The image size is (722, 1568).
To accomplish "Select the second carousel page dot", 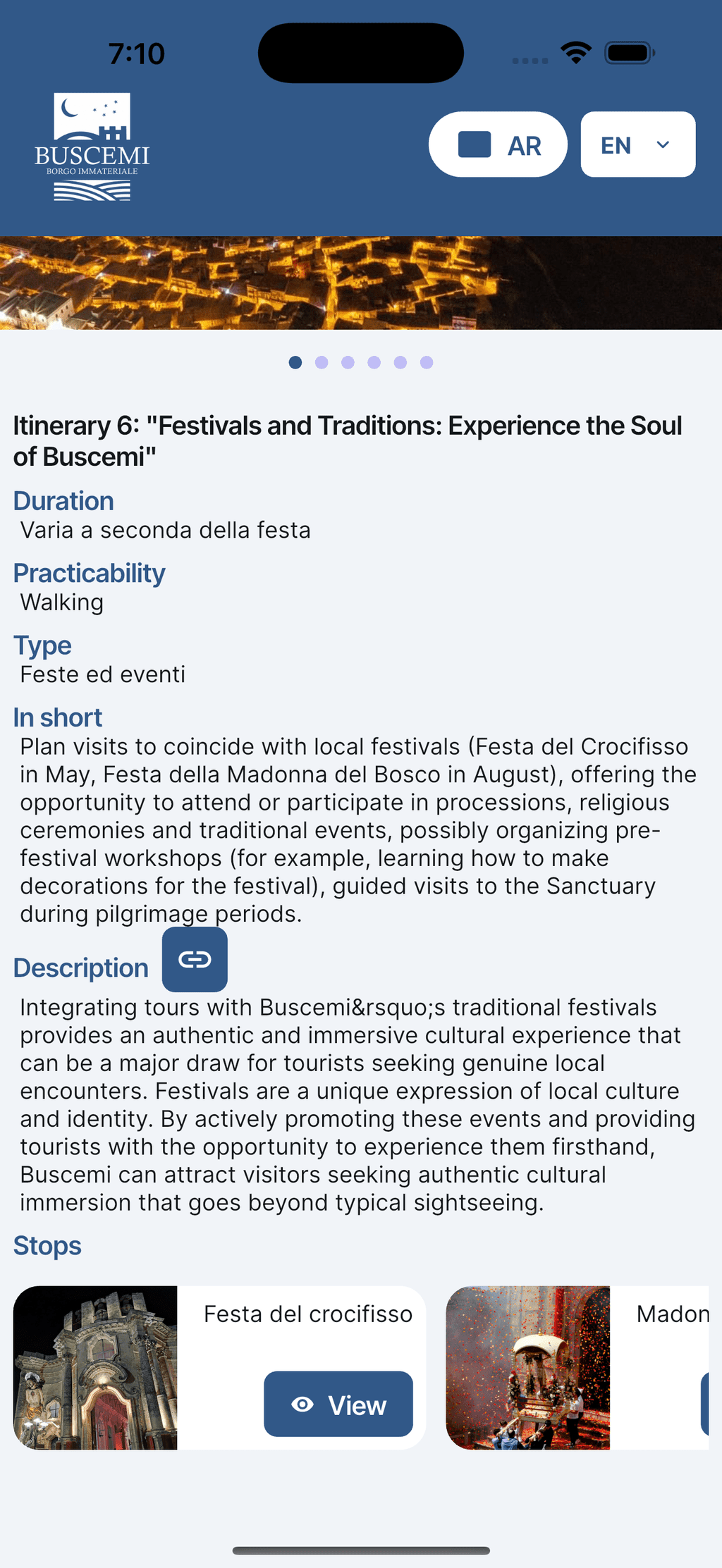I will tap(322, 362).
